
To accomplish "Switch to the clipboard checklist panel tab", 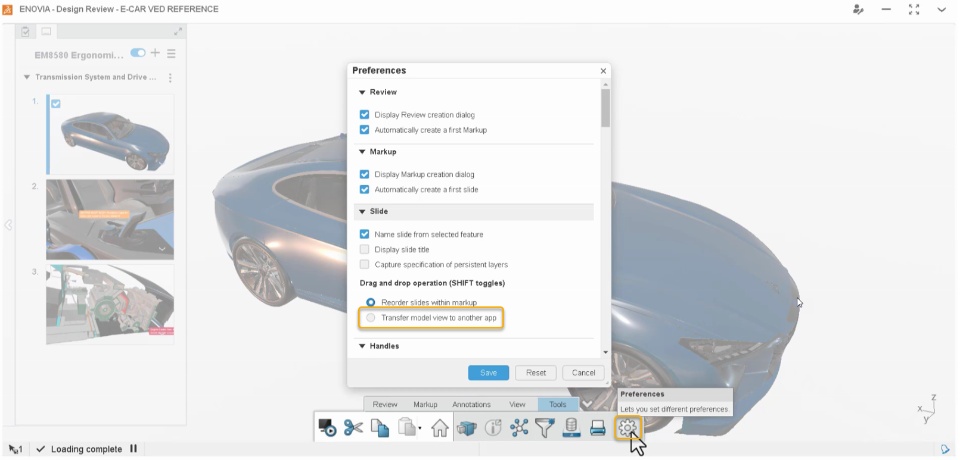I will [x=25, y=31].
